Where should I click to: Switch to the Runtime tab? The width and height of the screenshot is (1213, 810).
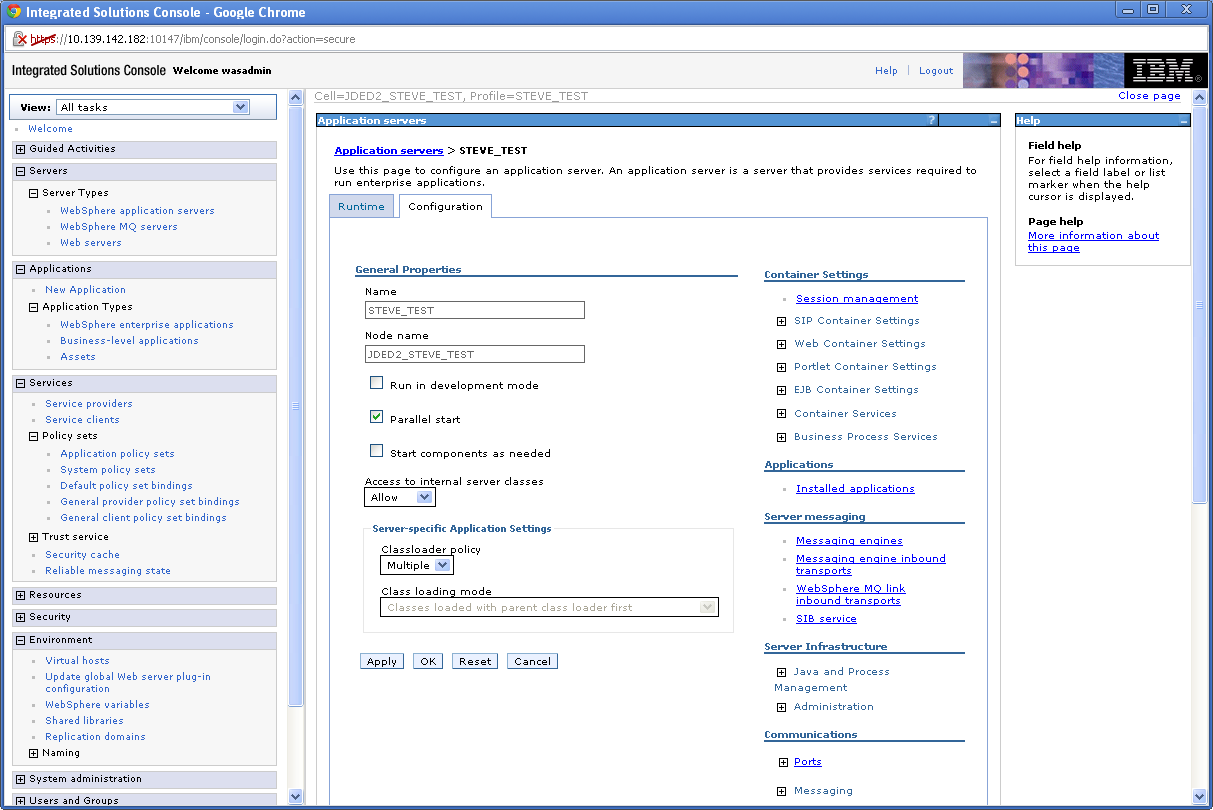coord(361,206)
